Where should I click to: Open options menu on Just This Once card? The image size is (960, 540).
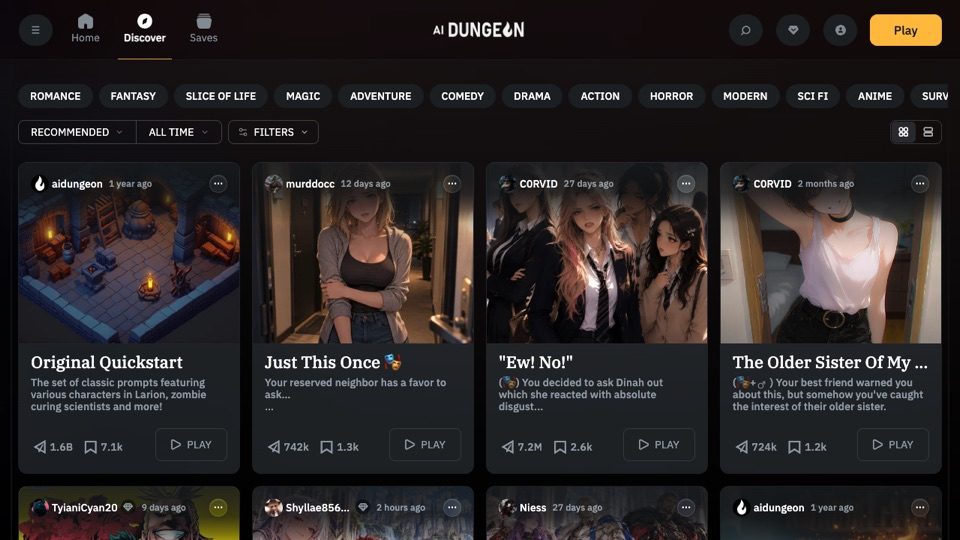point(452,184)
